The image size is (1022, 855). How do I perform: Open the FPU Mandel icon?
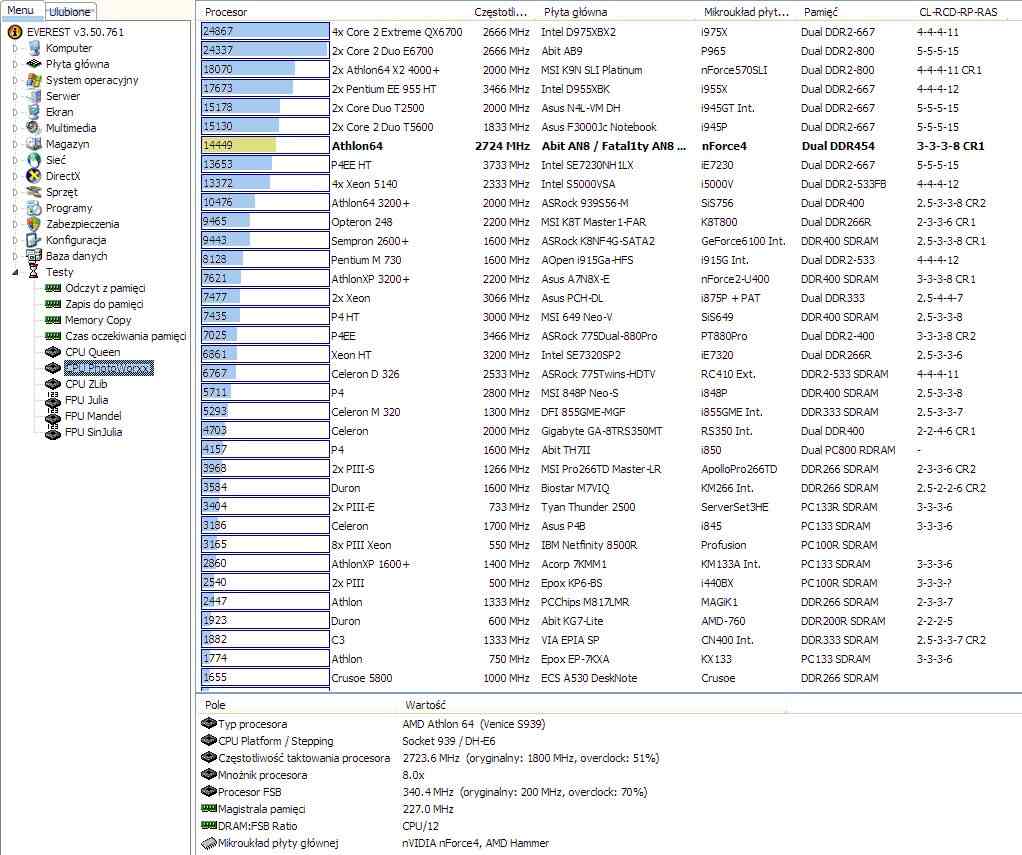click(53, 416)
